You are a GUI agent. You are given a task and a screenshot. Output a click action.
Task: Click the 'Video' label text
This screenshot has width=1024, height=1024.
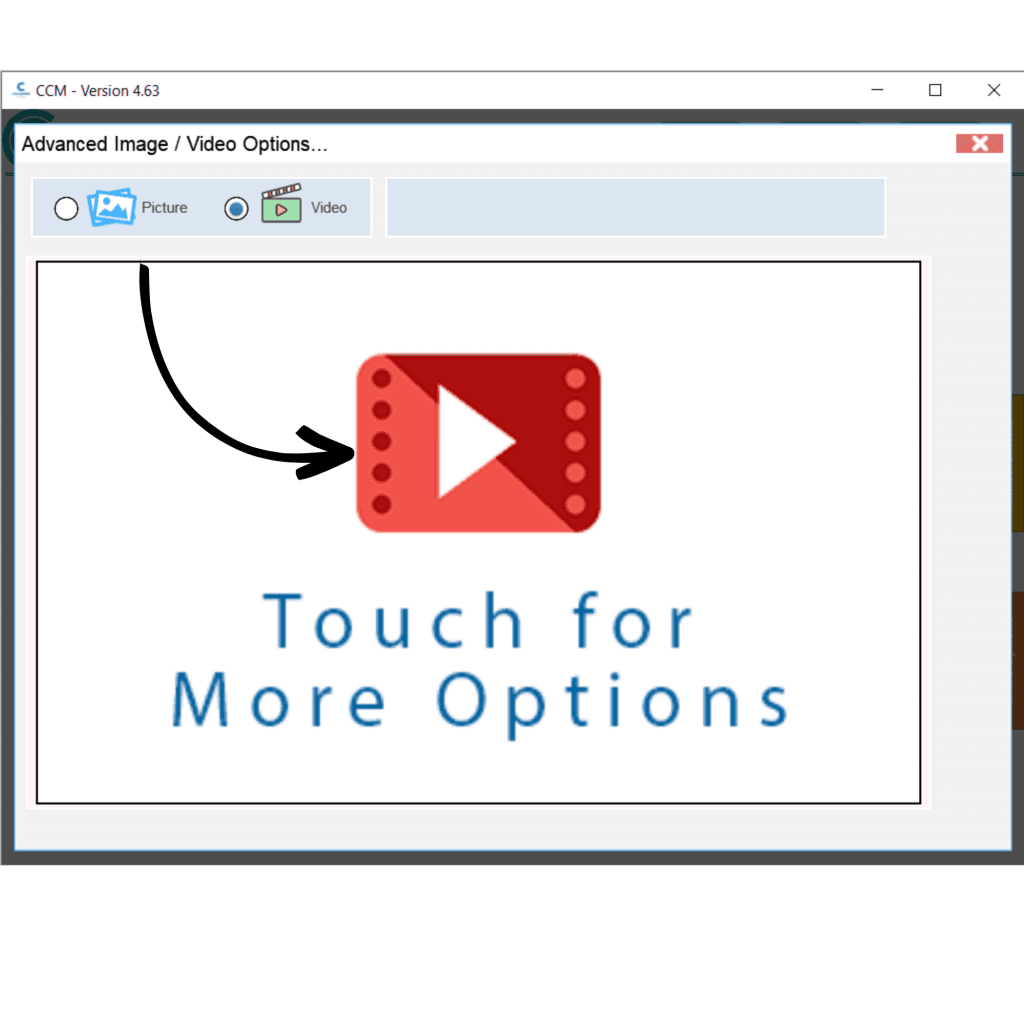tap(328, 208)
